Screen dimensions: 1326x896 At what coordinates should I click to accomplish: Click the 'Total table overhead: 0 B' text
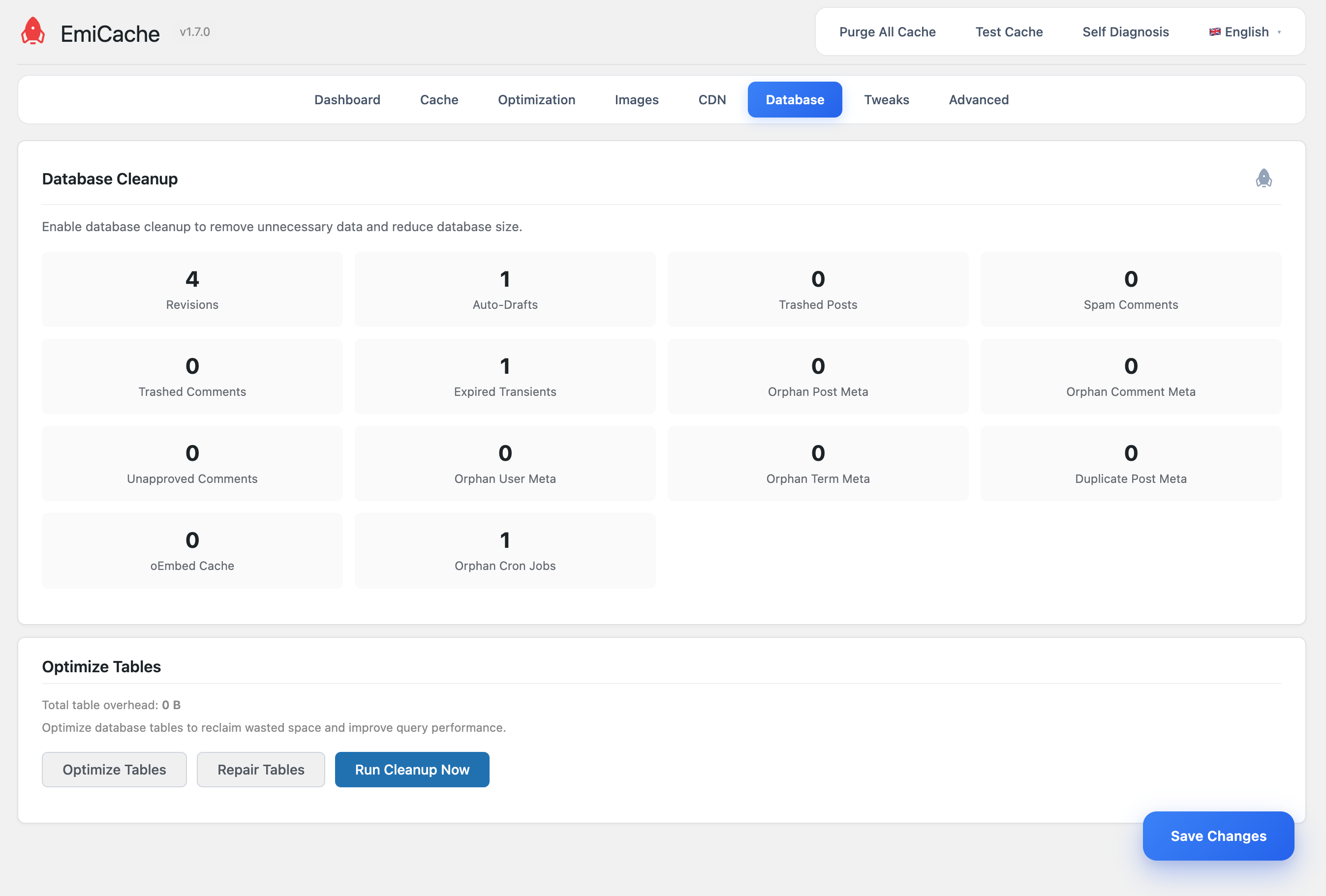pyautogui.click(x=111, y=705)
